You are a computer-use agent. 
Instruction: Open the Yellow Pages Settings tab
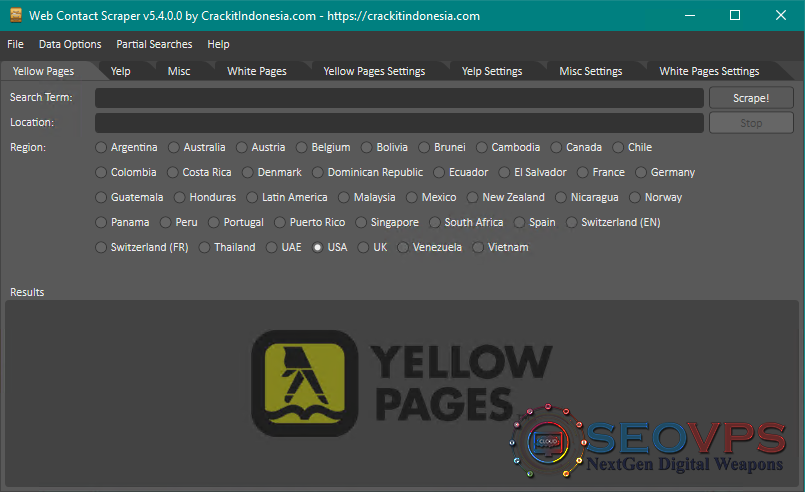pyautogui.click(x=374, y=71)
